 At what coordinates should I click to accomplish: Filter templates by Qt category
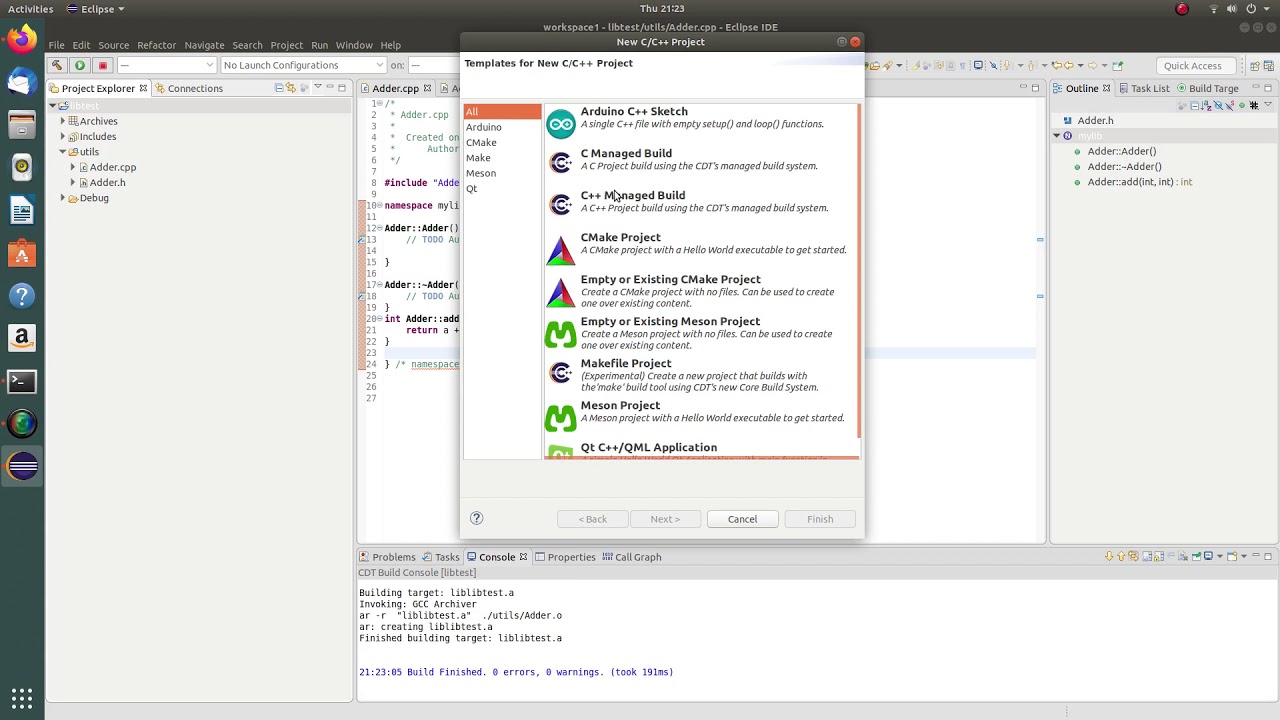click(x=502, y=188)
